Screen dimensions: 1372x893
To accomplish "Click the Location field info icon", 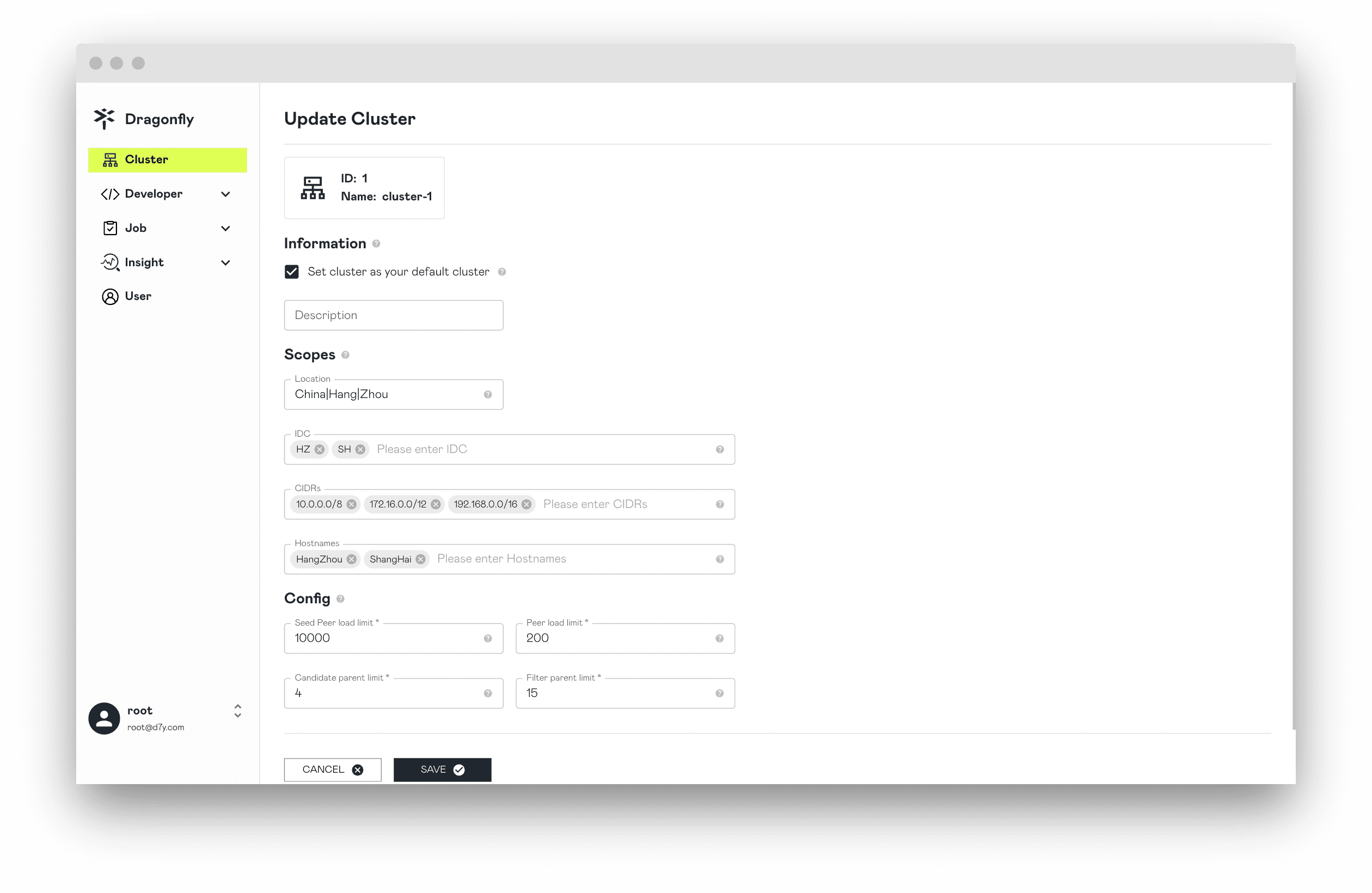I will pos(488,394).
